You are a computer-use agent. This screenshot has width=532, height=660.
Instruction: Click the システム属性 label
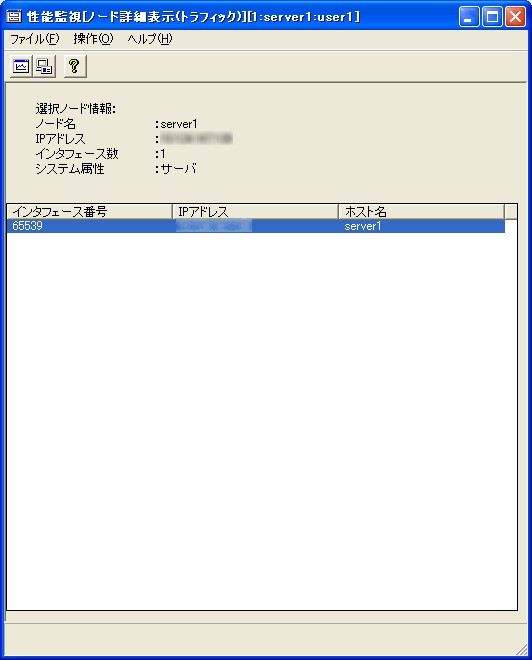[x=70, y=169]
